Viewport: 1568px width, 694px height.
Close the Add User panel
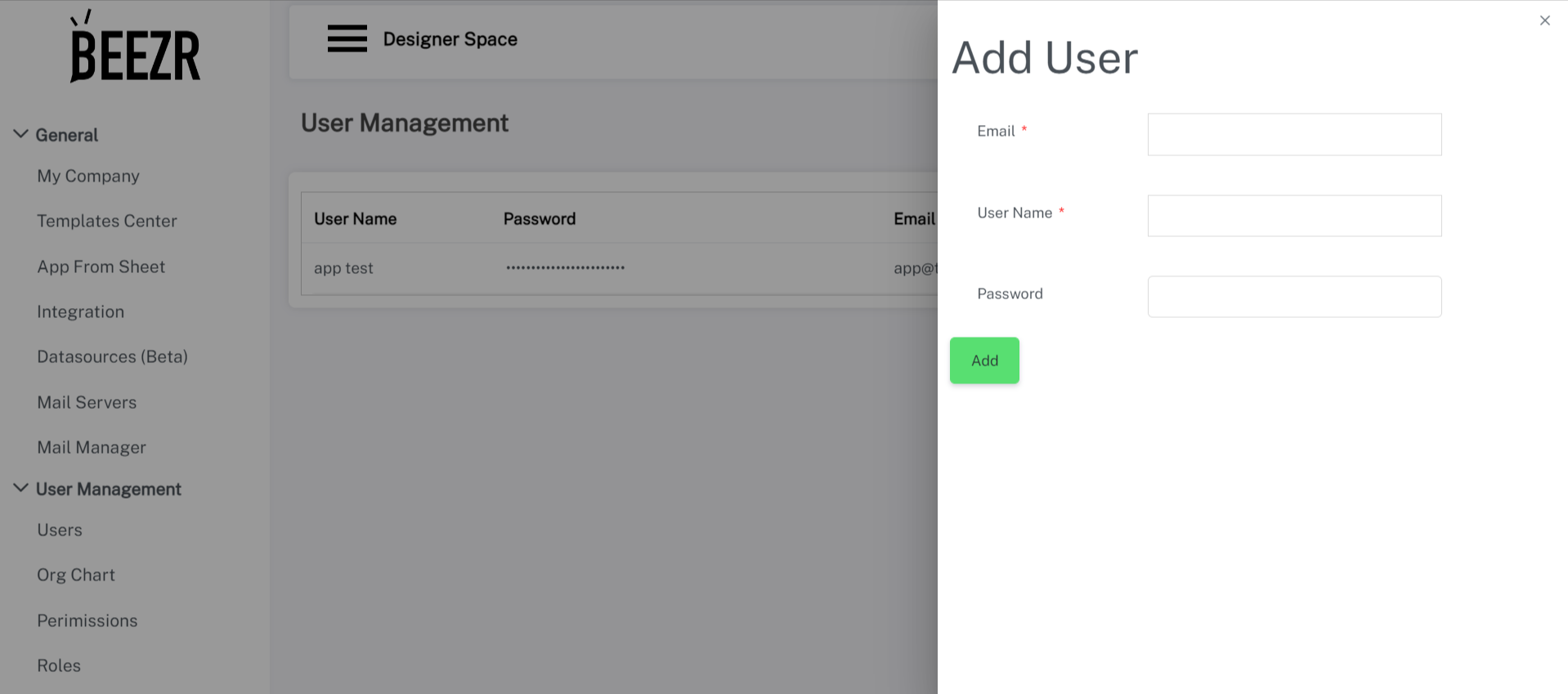click(1544, 20)
